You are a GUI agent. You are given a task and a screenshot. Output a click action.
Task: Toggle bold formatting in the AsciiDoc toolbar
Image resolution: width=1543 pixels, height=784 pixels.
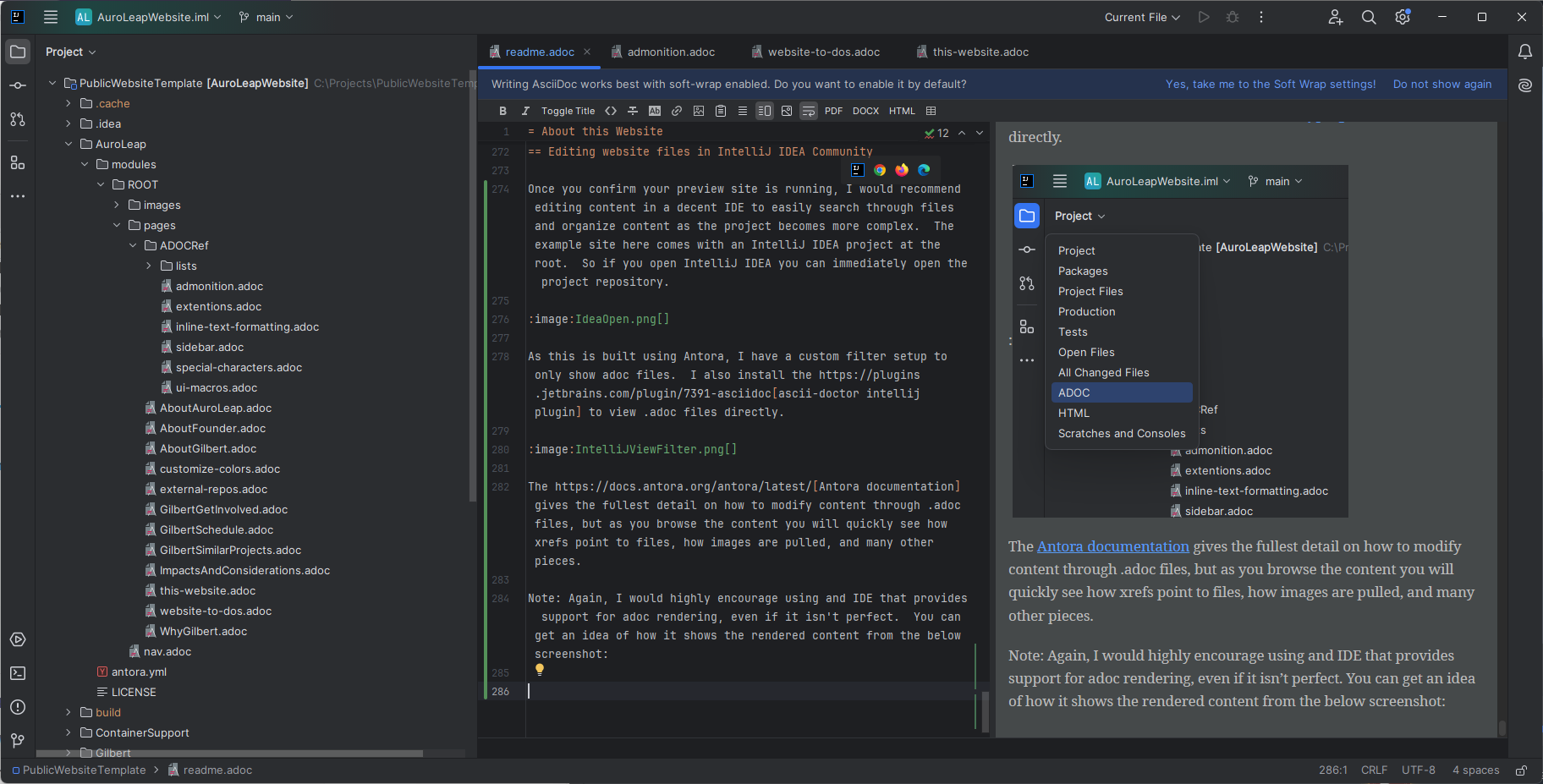pyautogui.click(x=502, y=111)
